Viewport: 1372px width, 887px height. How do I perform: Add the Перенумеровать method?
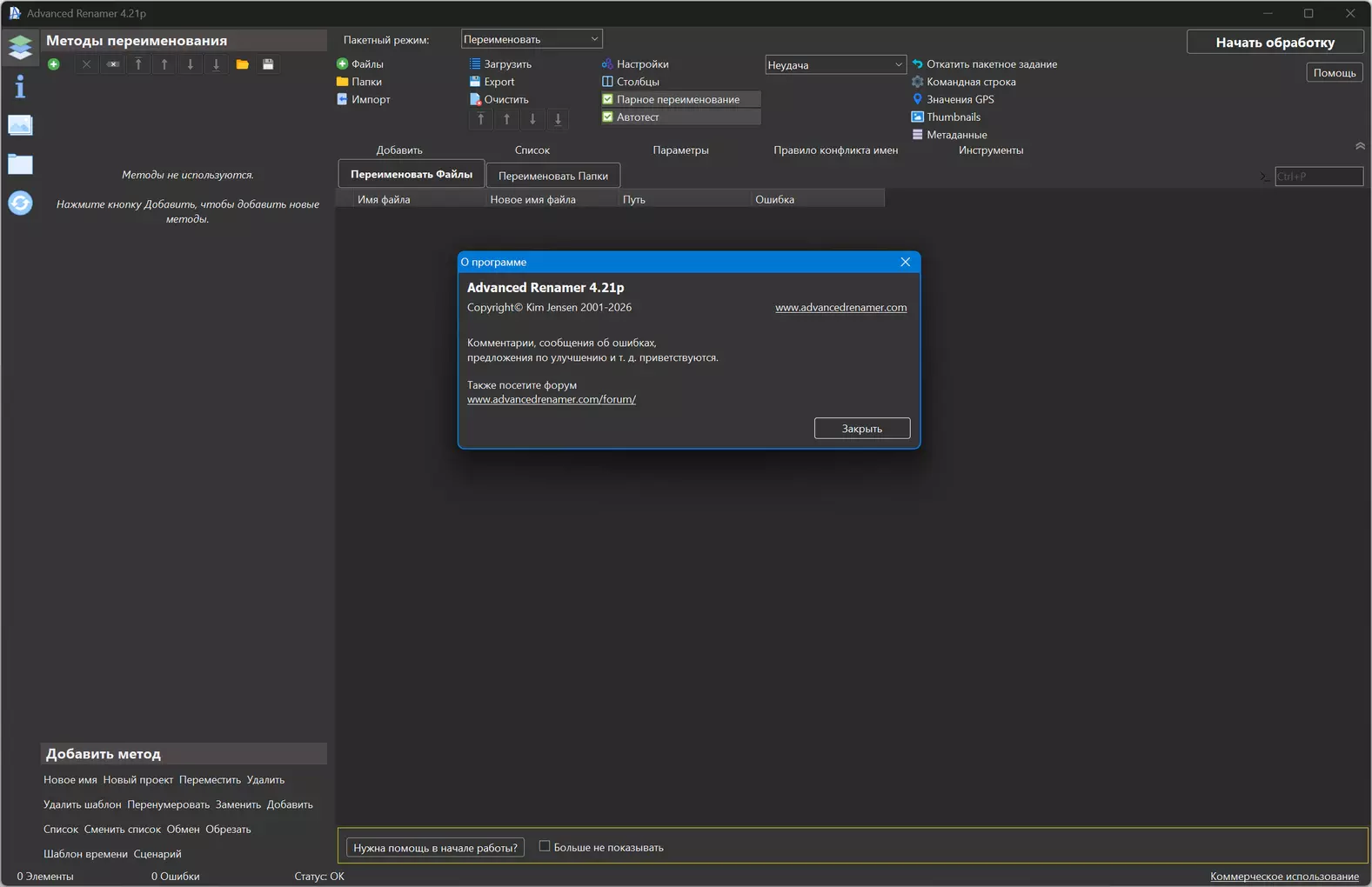[x=169, y=804]
